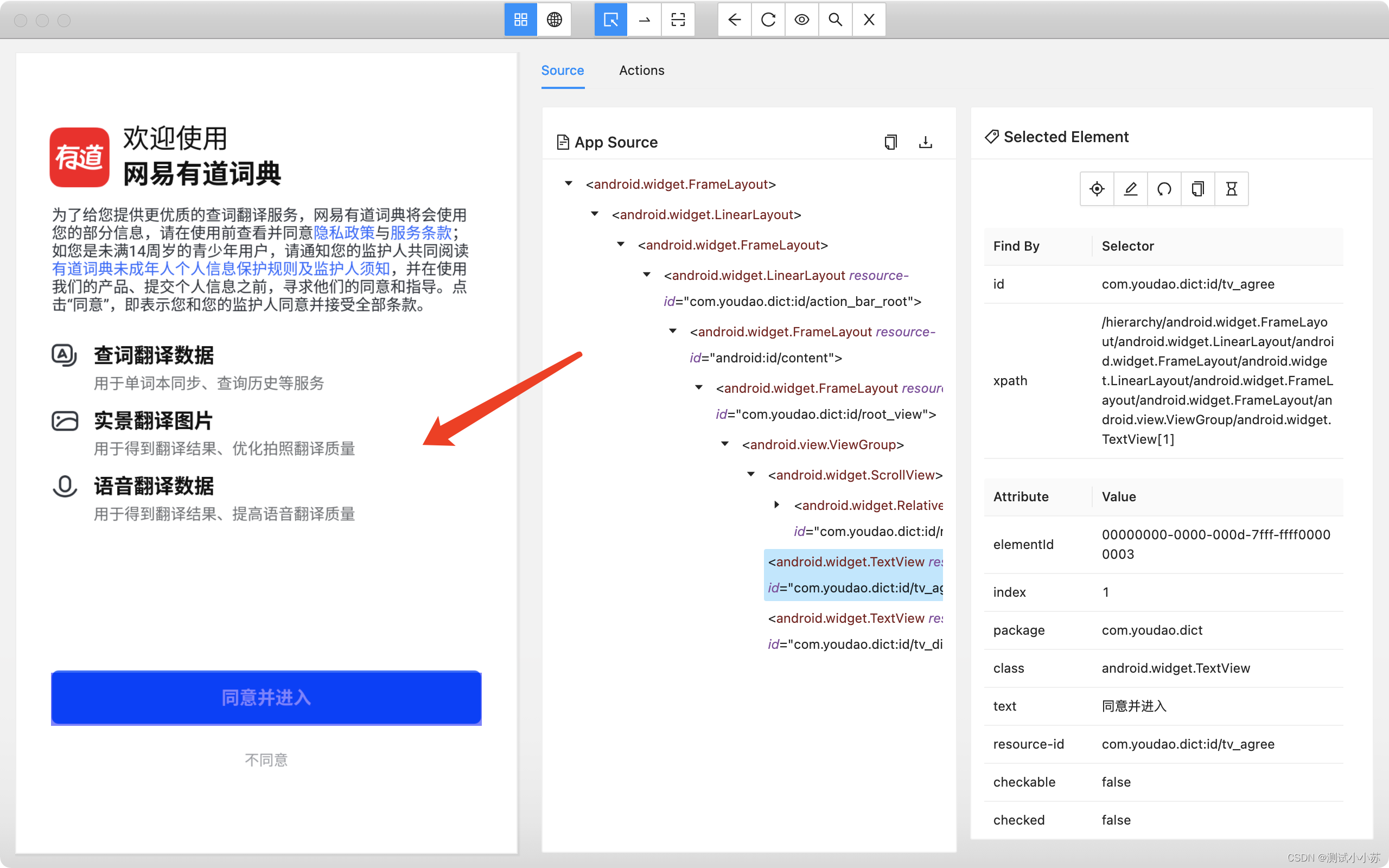Switch to Web/Hybrid App Mode globe icon
Viewport: 1389px width, 868px height.
pos(555,20)
